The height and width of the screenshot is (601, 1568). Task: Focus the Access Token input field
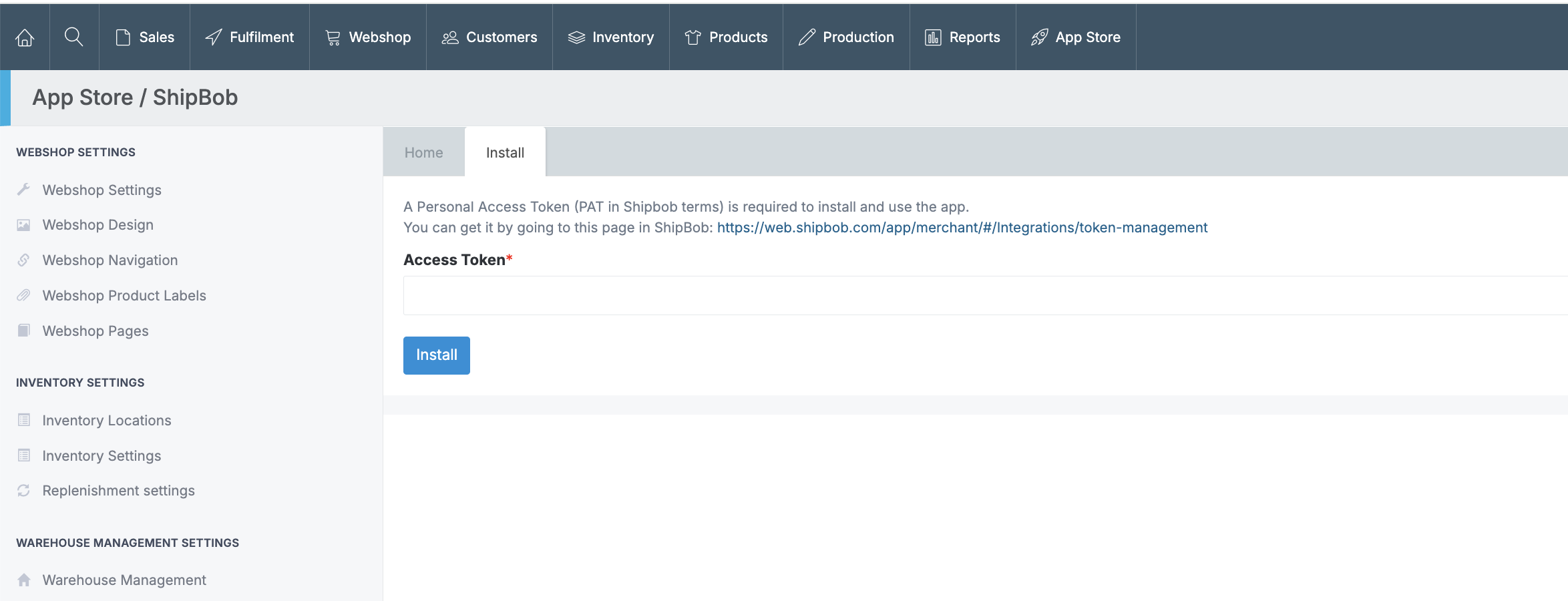click(x=986, y=295)
